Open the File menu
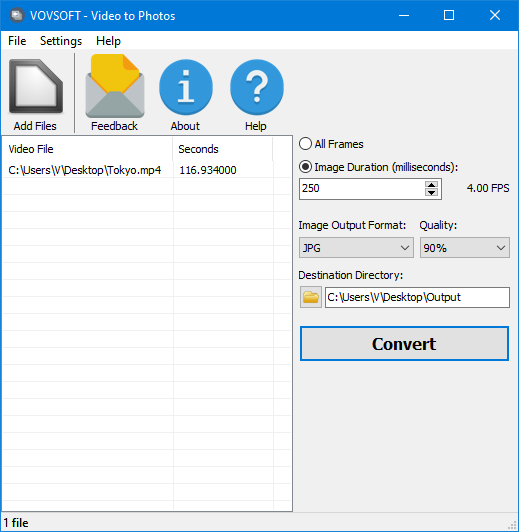This screenshot has height=532, width=519. (17, 41)
